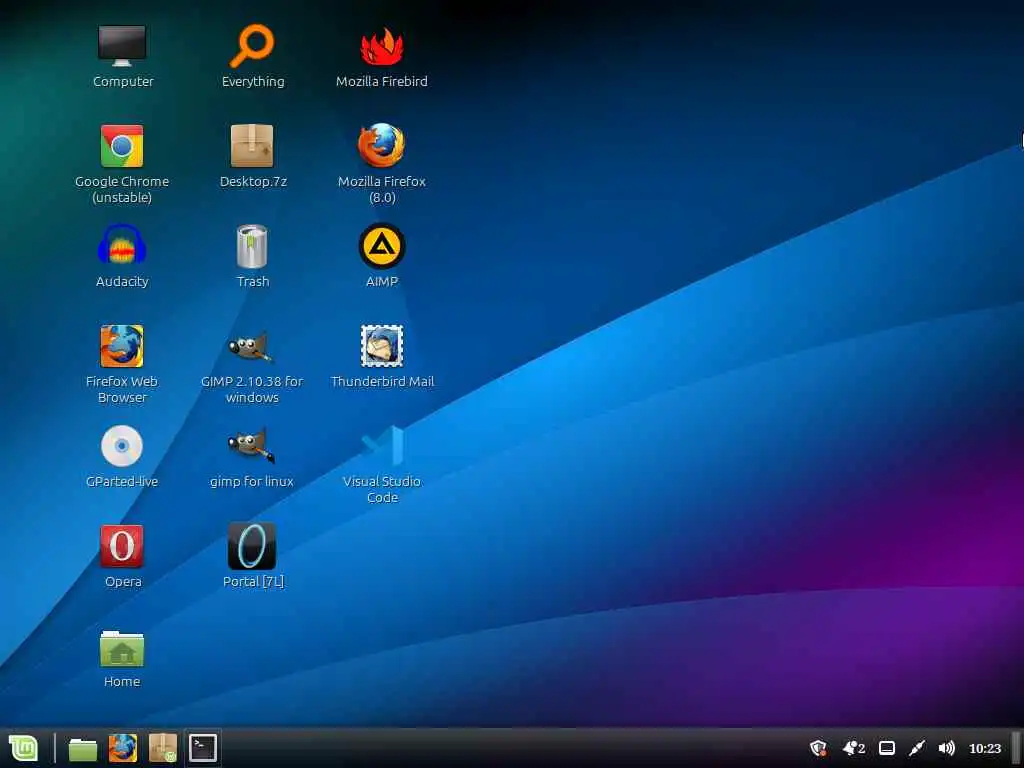Open the network connection tray icon
The height and width of the screenshot is (768, 1024).
click(917, 748)
